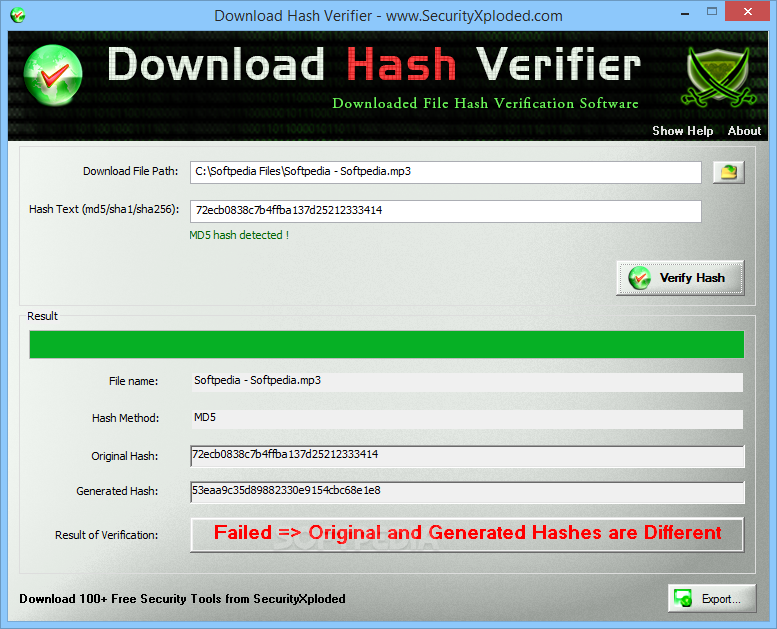Click the browse file folder icon
The width and height of the screenshot is (777, 629).
point(728,172)
